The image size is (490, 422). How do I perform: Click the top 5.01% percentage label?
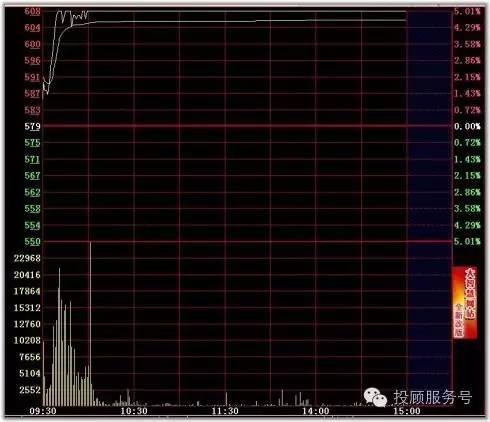[467, 11]
